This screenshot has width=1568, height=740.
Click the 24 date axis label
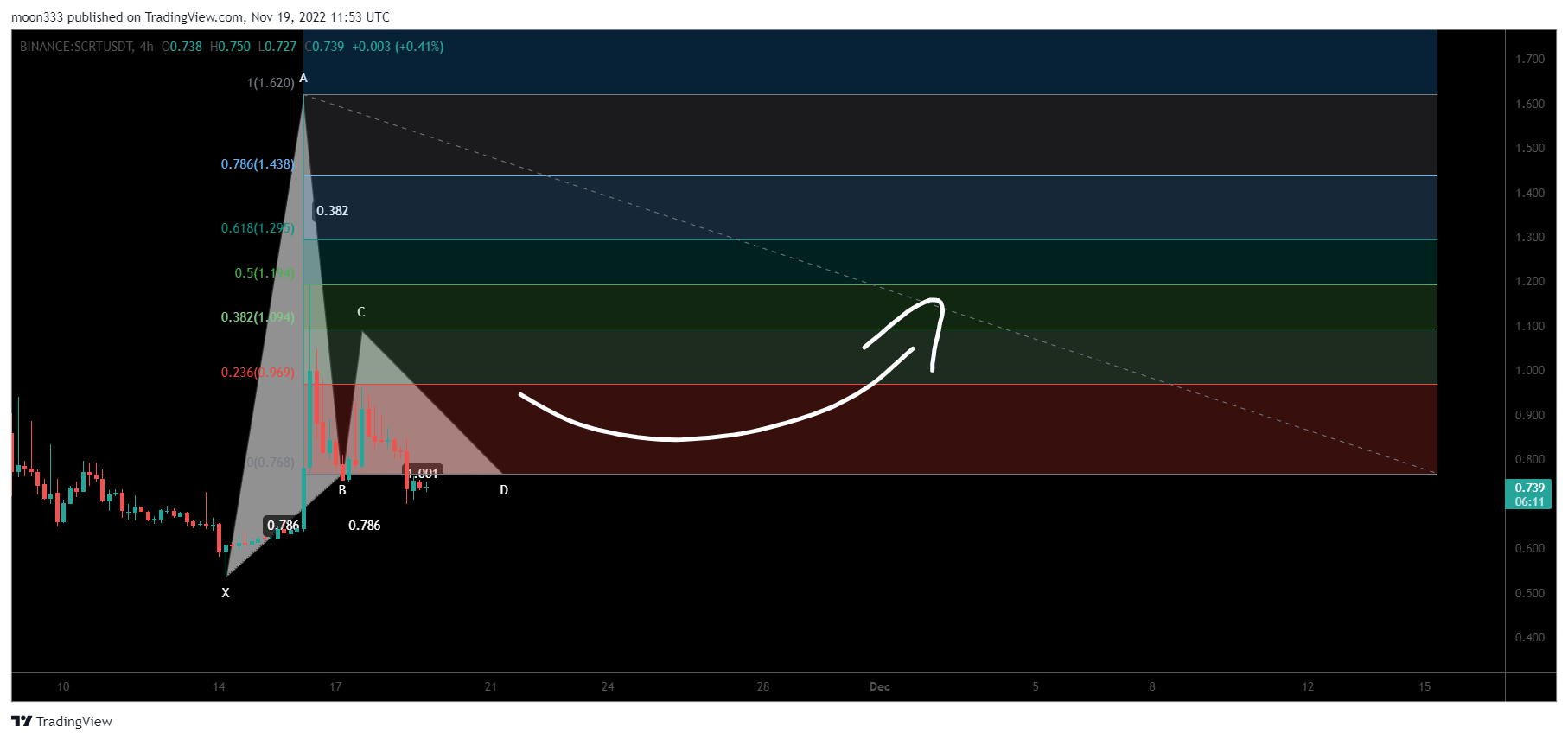point(608,687)
